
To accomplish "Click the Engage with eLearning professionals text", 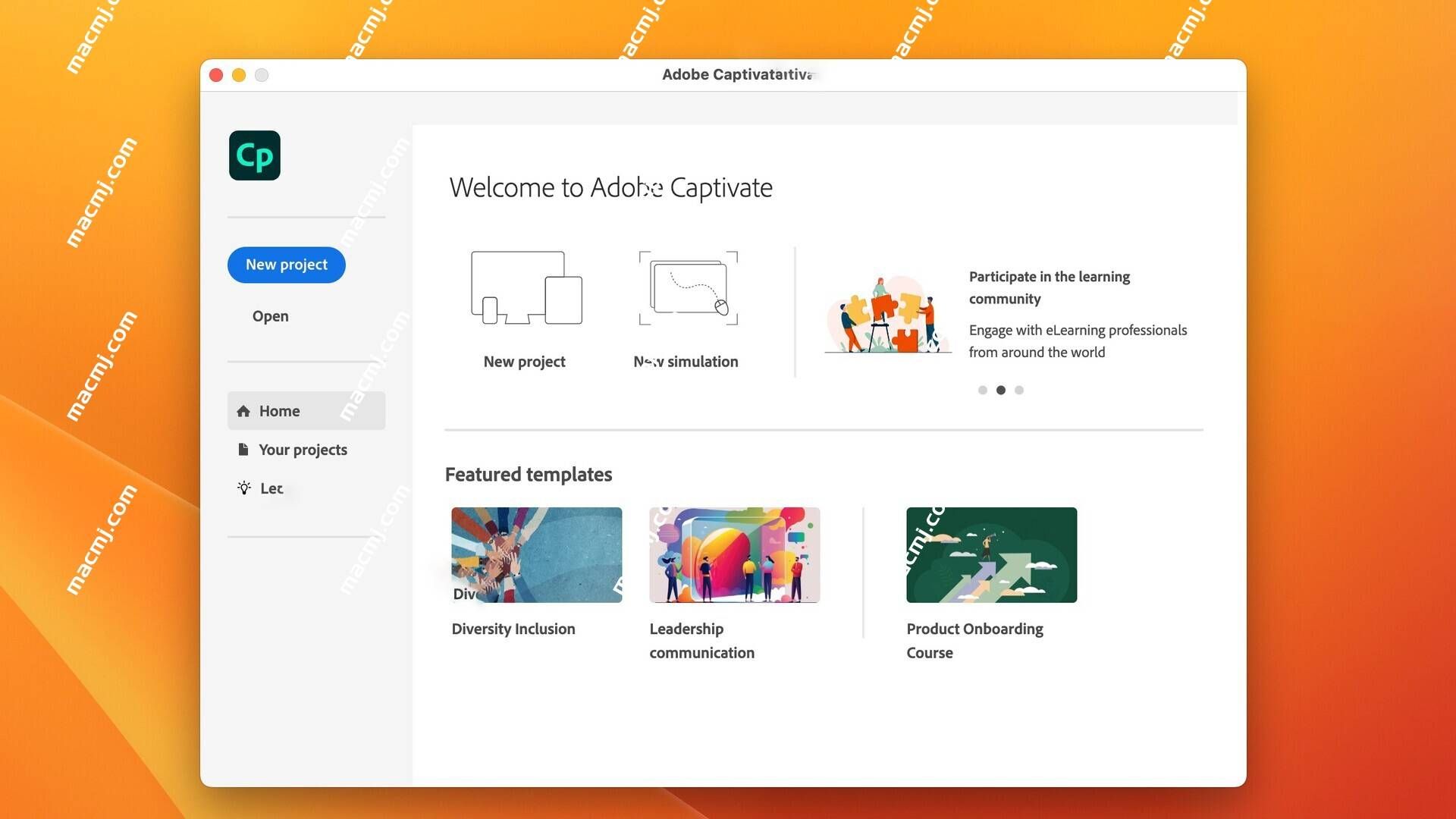I will pyautogui.click(x=1078, y=341).
